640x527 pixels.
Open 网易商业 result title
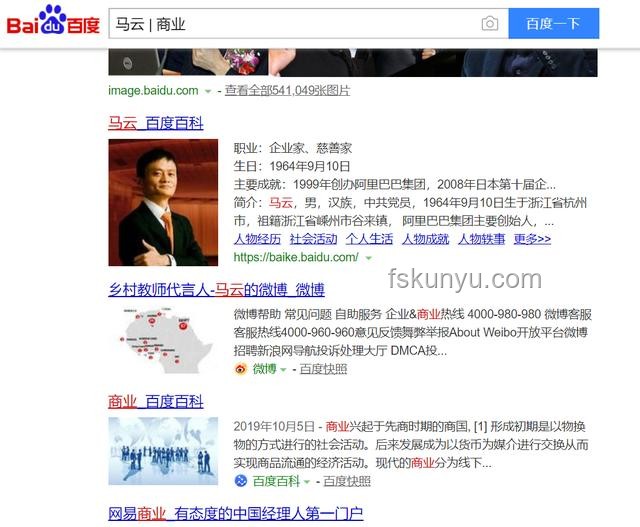tap(236, 513)
